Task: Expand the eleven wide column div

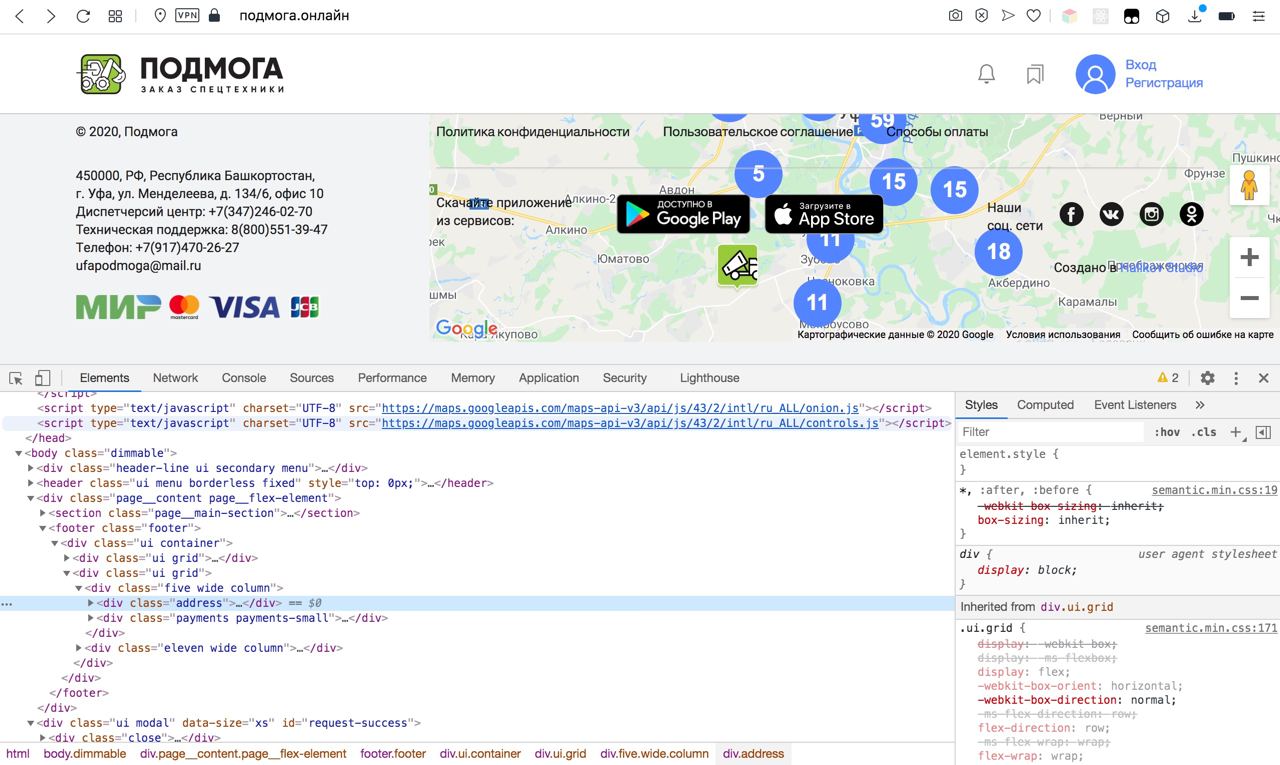Action: click(79, 648)
